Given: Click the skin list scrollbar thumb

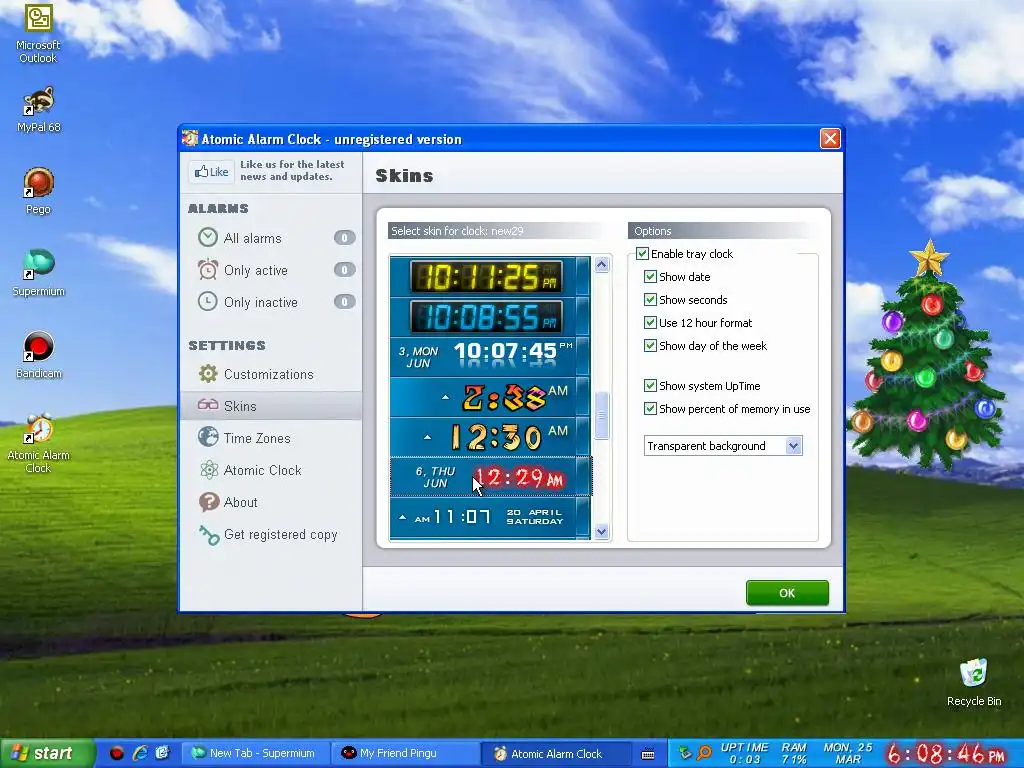Looking at the screenshot, I should 601,415.
